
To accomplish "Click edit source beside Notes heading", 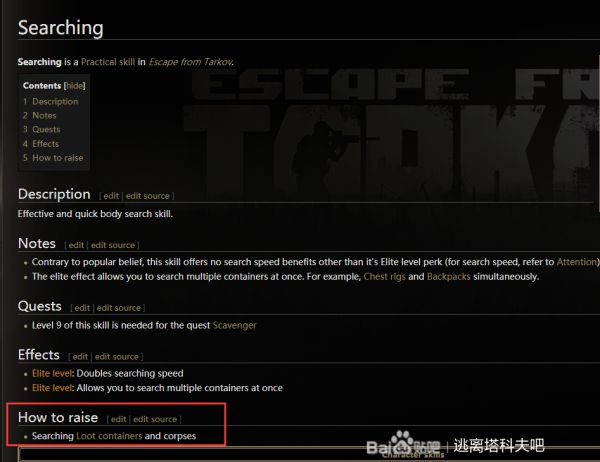I will pos(113,245).
